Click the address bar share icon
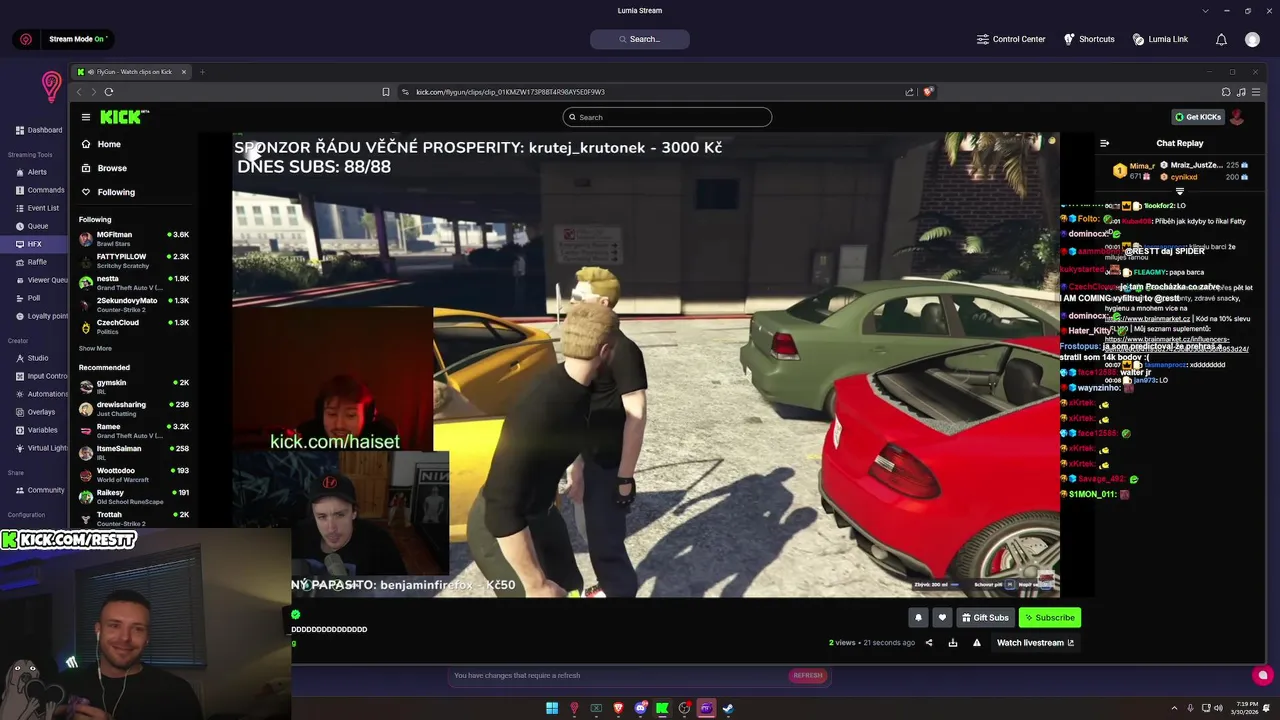The width and height of the screenshot is (1280, 720). tap(909, 92)
